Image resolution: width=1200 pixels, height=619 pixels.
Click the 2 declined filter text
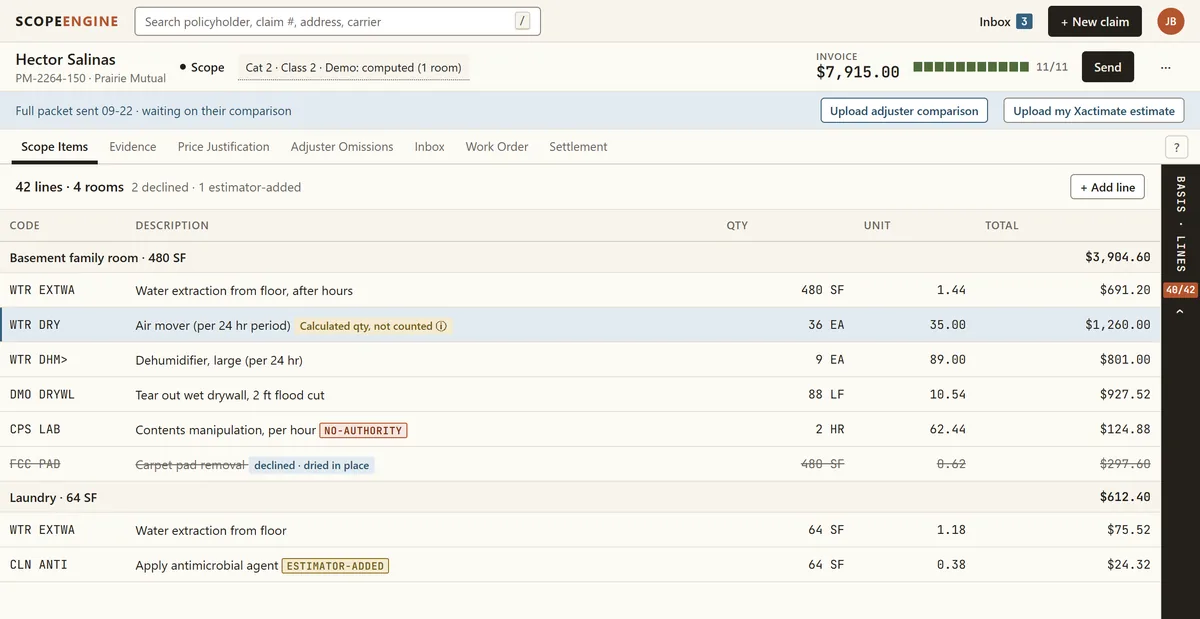click(160, 187)
